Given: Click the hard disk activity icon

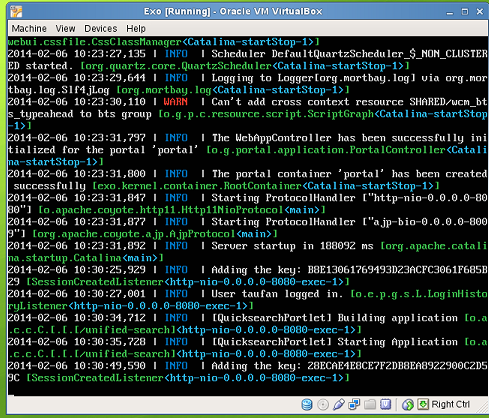Looking at the screenshot, I should point(307,404).
